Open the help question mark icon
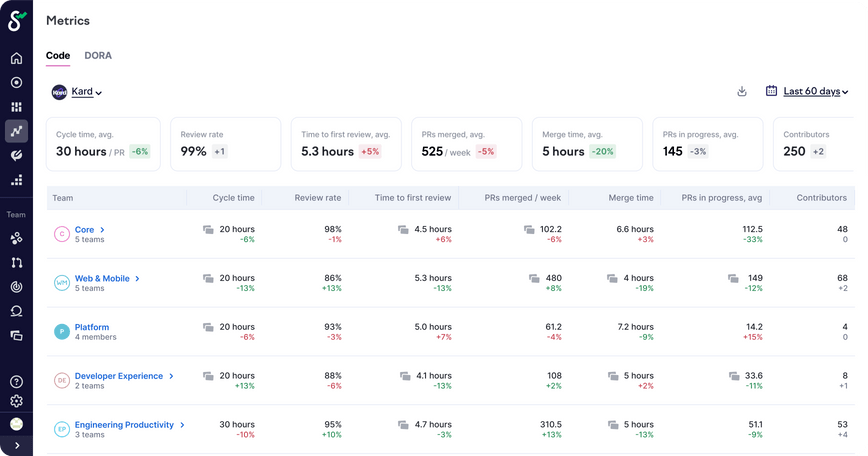Screen dimensions: 868x456 [x=17, y=381]
